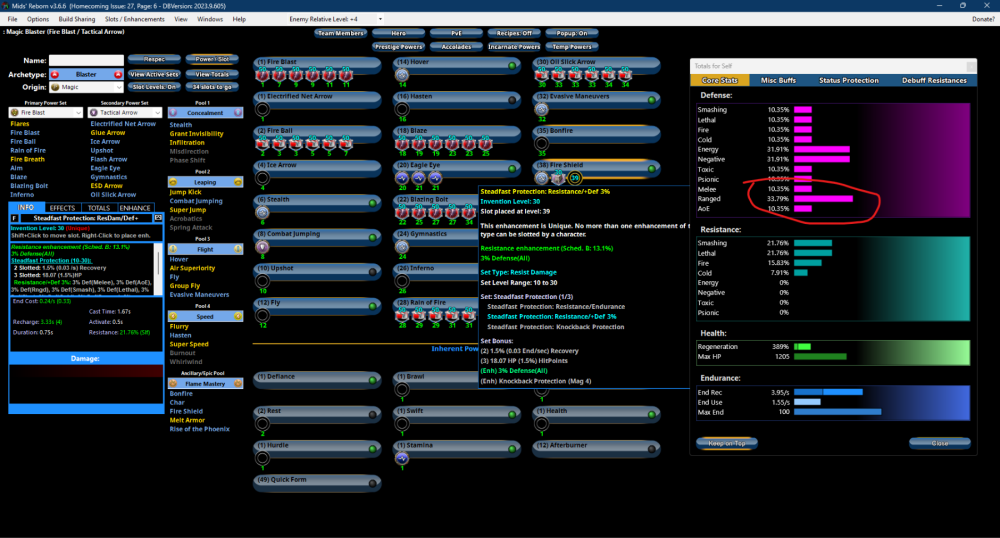Click the character Name input field

[x=86, y=60]
